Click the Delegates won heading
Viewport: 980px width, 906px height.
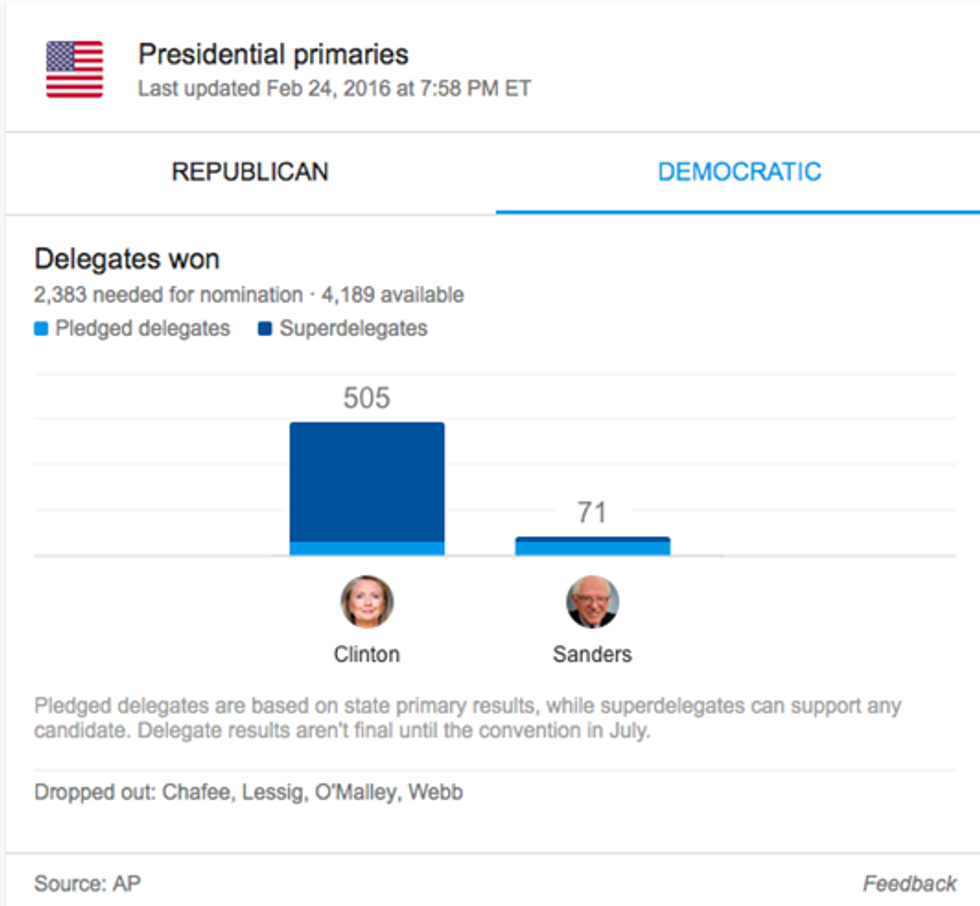point(127,260)
